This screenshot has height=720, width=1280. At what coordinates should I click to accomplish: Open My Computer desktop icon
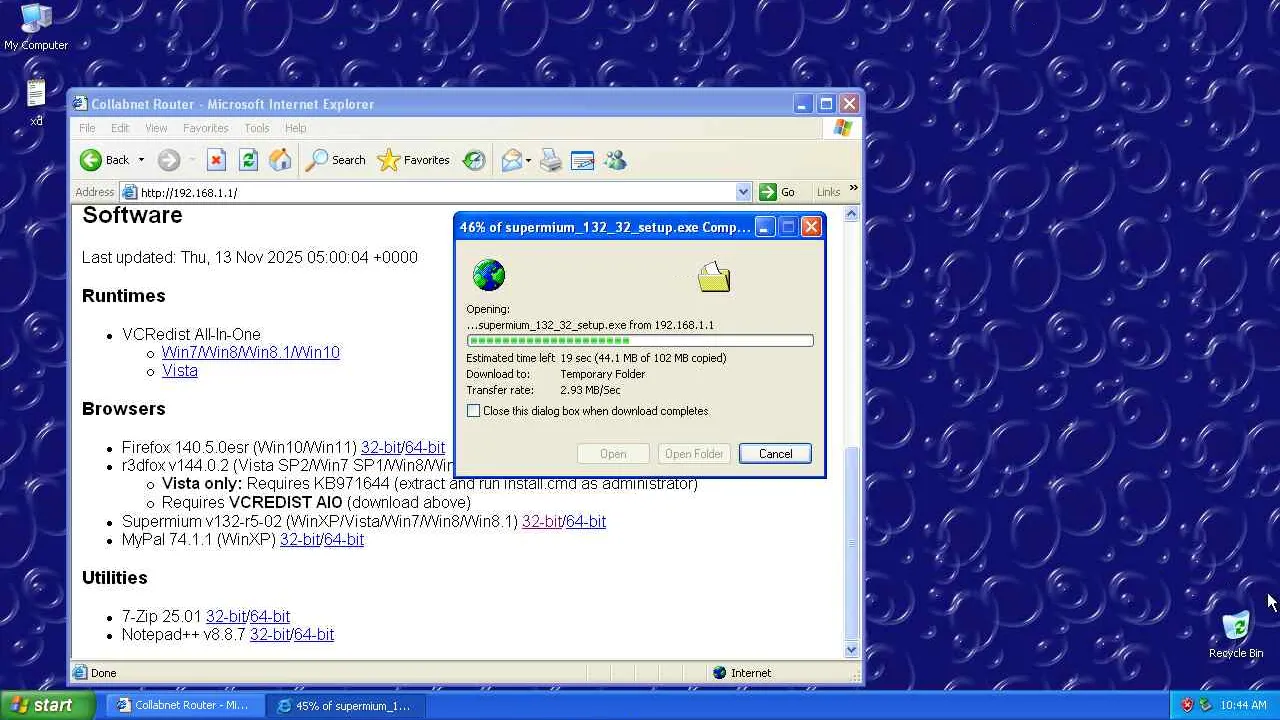[x=36, y=27]
